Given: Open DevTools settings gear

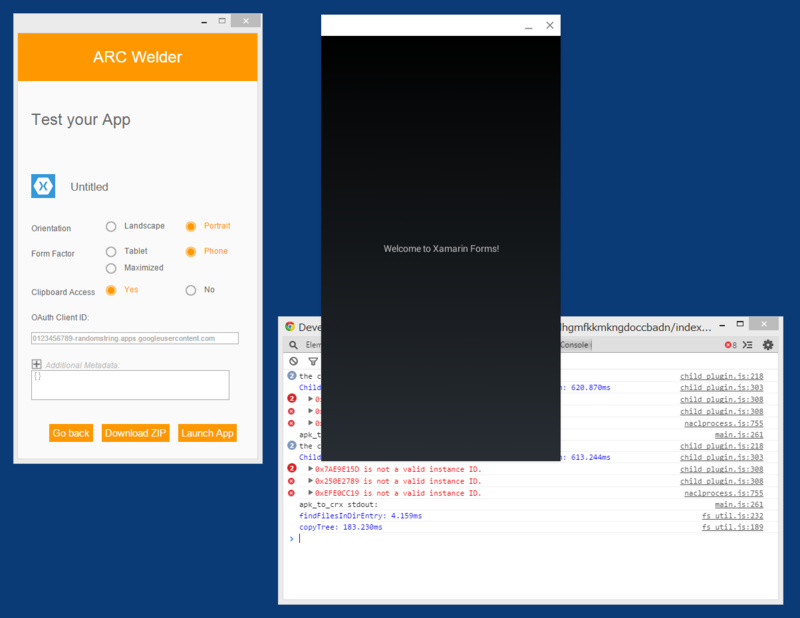Looking at the screenshot, I should click(768, 345).
